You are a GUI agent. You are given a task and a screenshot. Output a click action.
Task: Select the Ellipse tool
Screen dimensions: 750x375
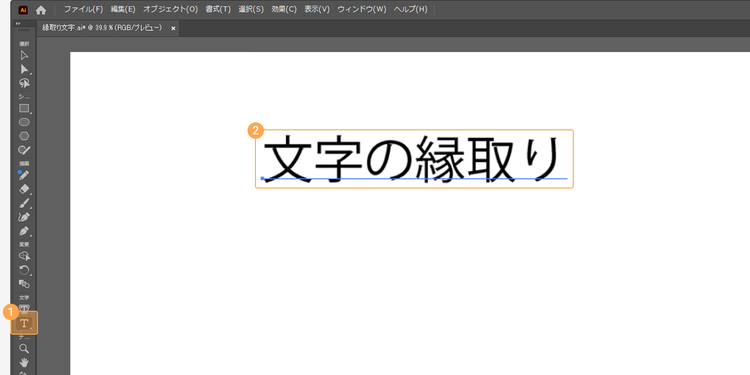pos(24,122)
